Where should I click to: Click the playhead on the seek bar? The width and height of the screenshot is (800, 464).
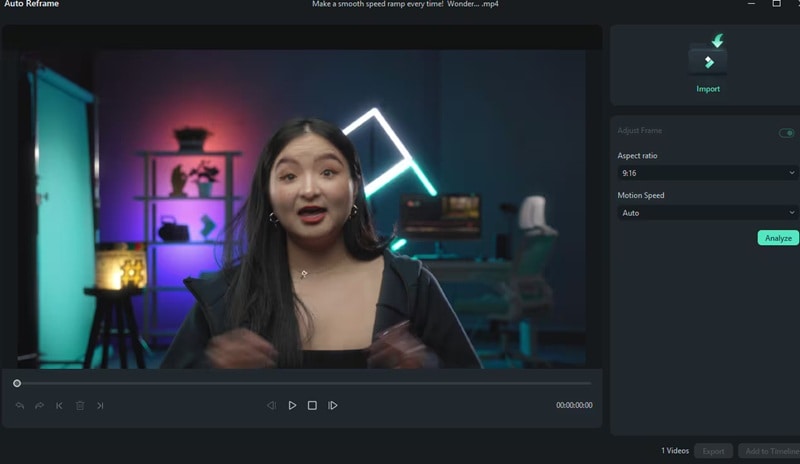[x=17, y=383]
